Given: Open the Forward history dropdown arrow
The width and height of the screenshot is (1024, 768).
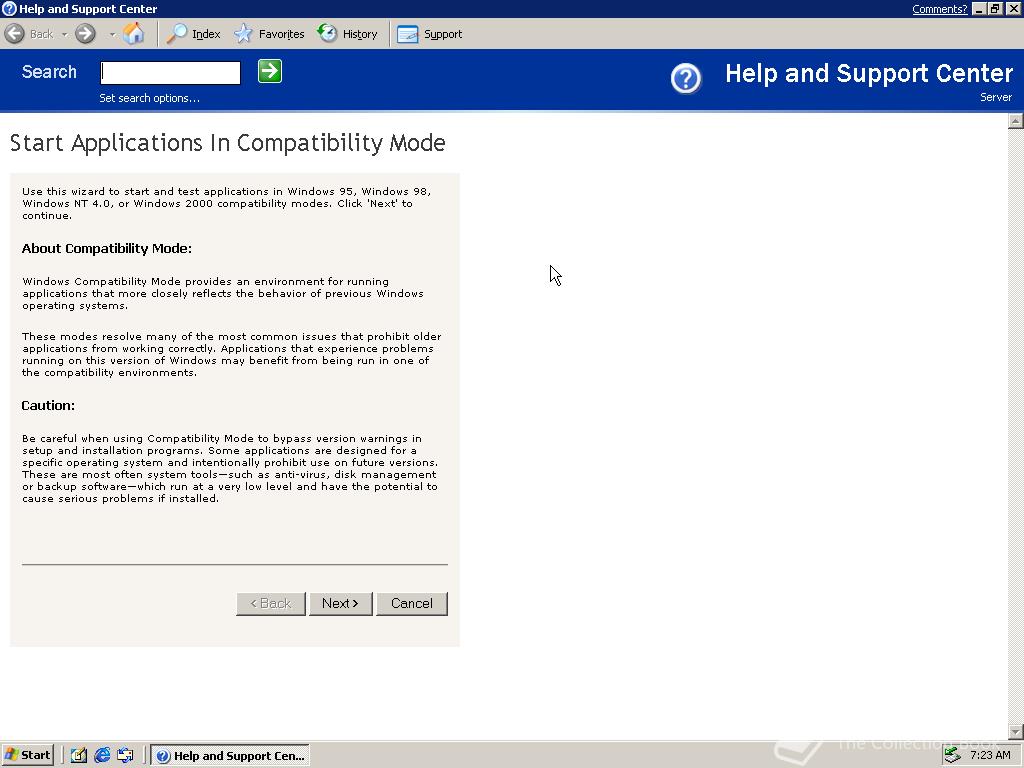Looking at the screenshot, I should [112, 34].
